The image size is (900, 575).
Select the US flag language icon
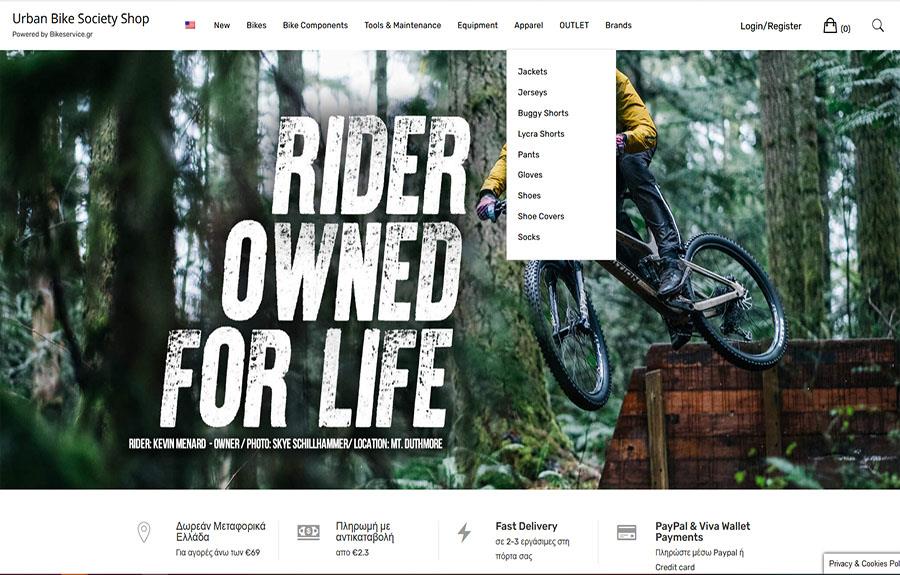pos(190,25)
